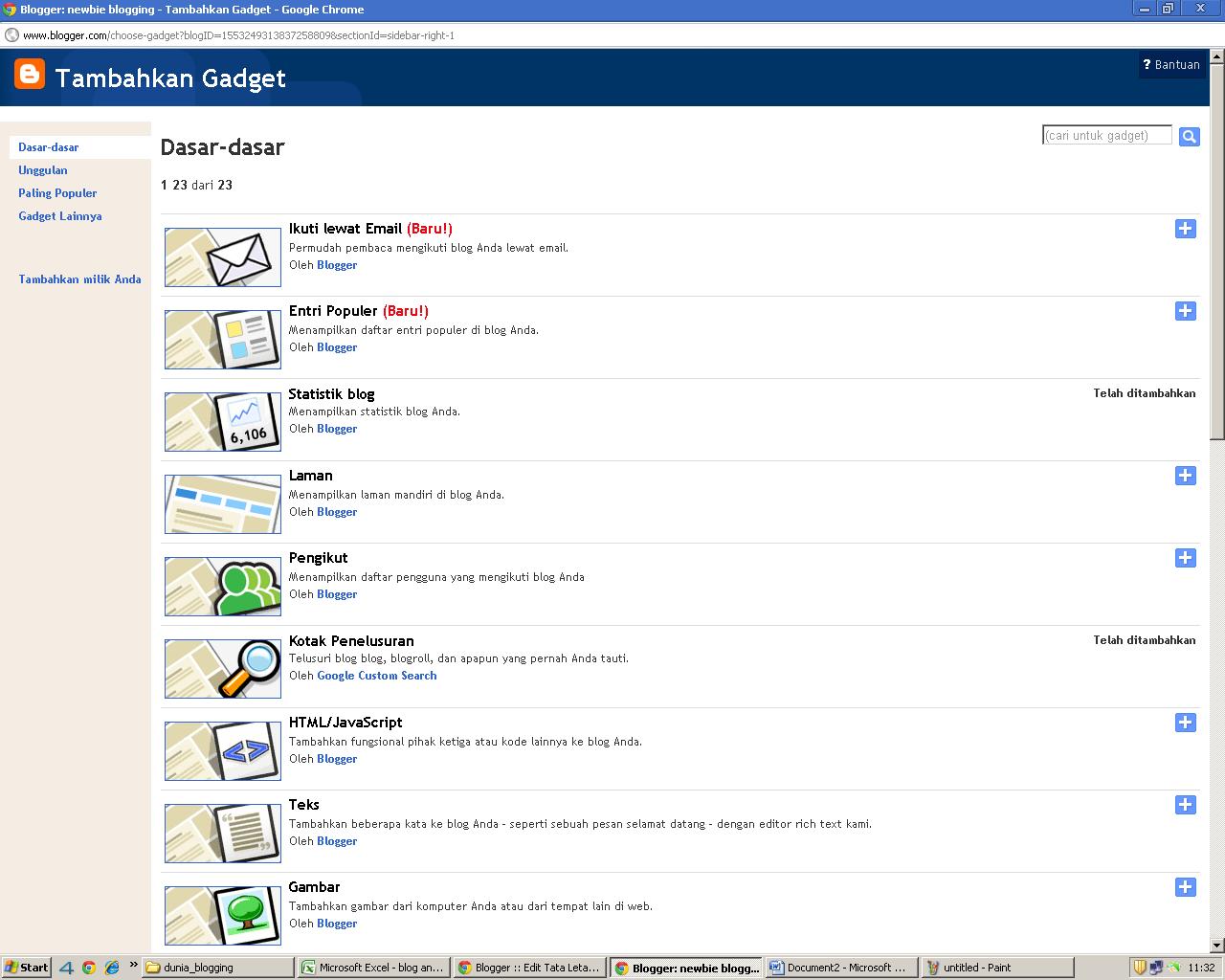Switch to Document2 Microsoft Word taskbar window
This screenshot has height=980, width=1225.
tap(841, 968)
